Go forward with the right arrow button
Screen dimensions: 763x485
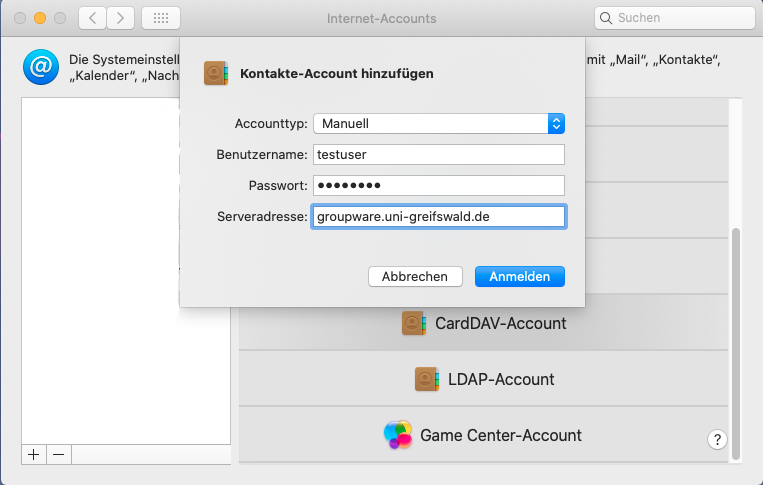[121, 18]
